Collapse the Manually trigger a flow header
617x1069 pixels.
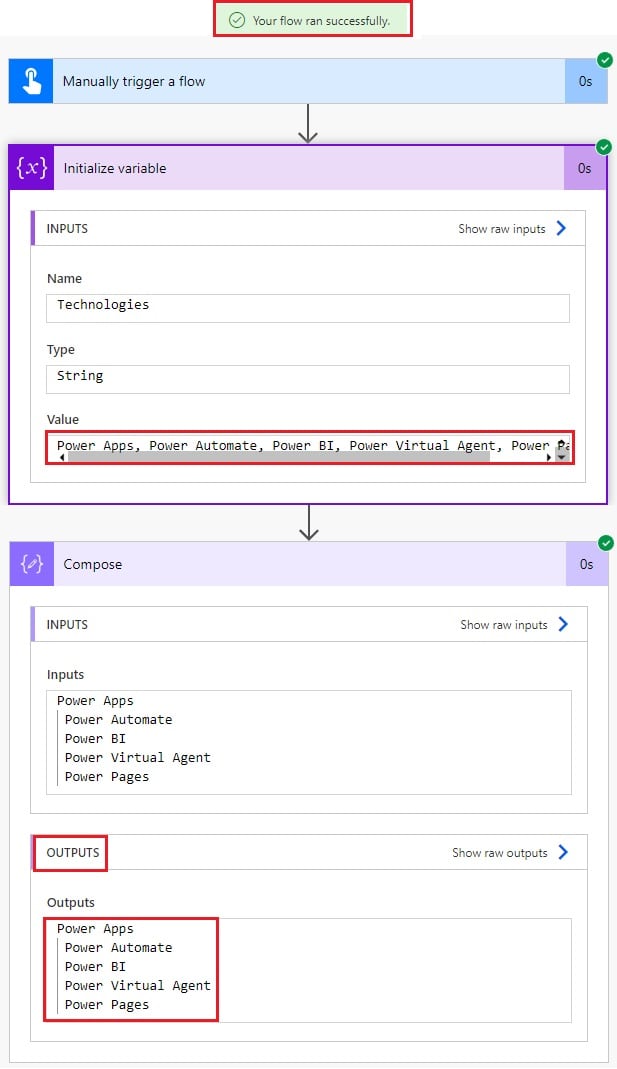(308, 81)
